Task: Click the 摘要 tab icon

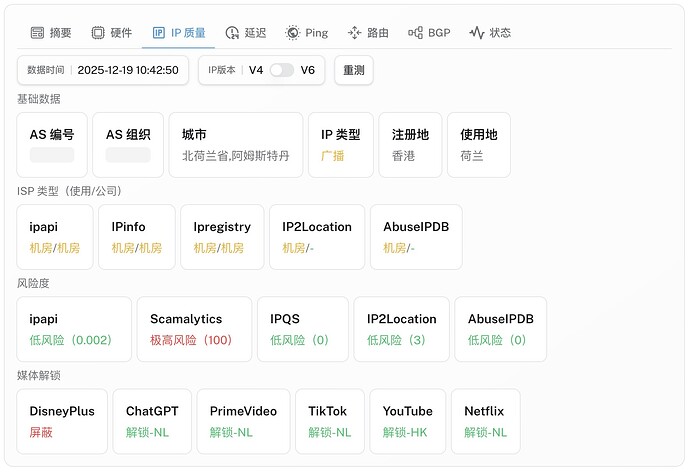Action: click(x=37, y=33)
